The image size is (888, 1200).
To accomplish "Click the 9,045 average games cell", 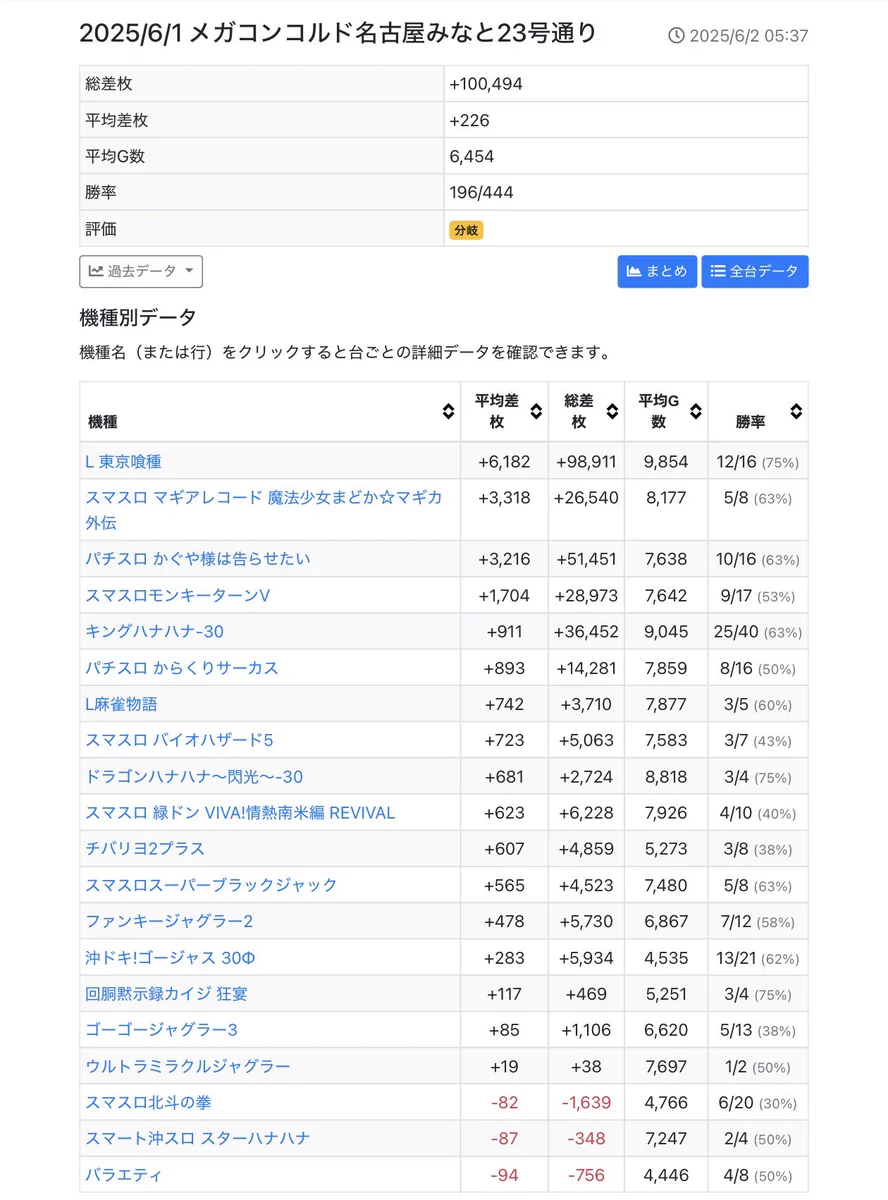I will [x=666, y=632].
